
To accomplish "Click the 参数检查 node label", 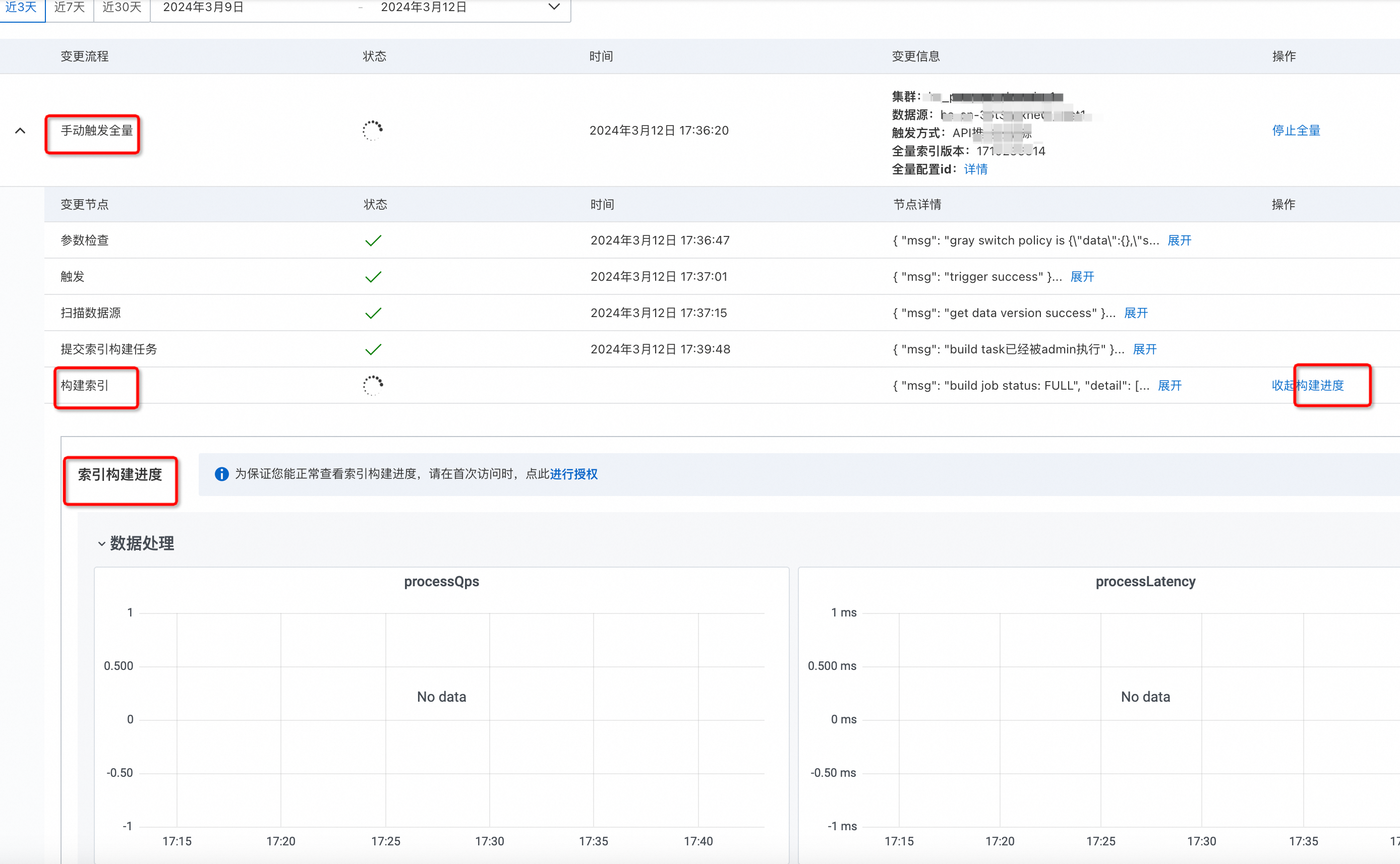I will point(85,240).
